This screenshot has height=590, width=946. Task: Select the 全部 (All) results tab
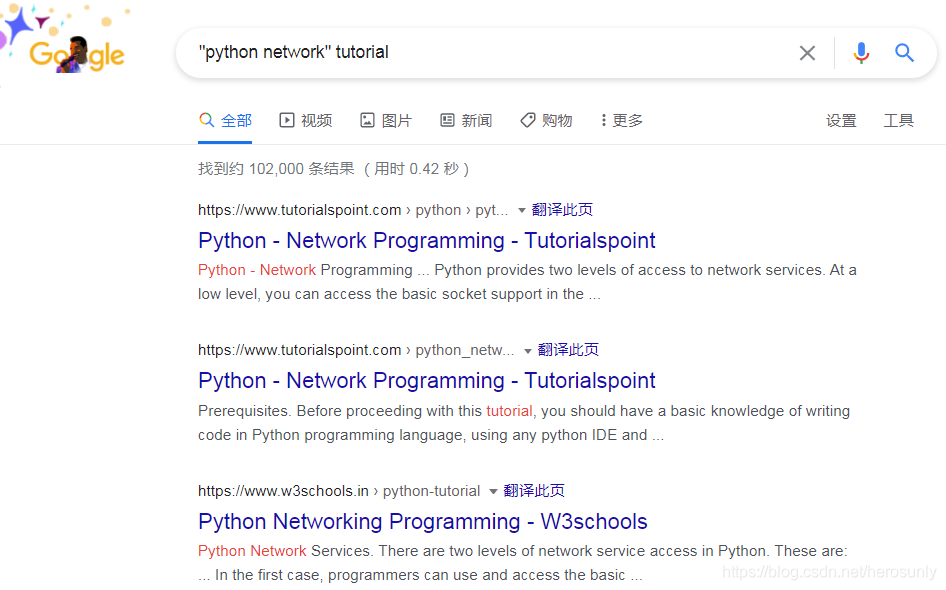point(225,121)
